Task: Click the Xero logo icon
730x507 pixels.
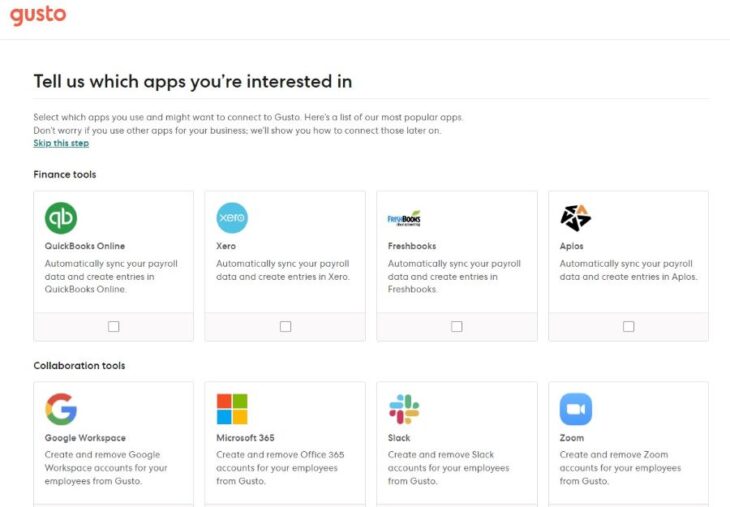Action: click(x=232, y=218)
